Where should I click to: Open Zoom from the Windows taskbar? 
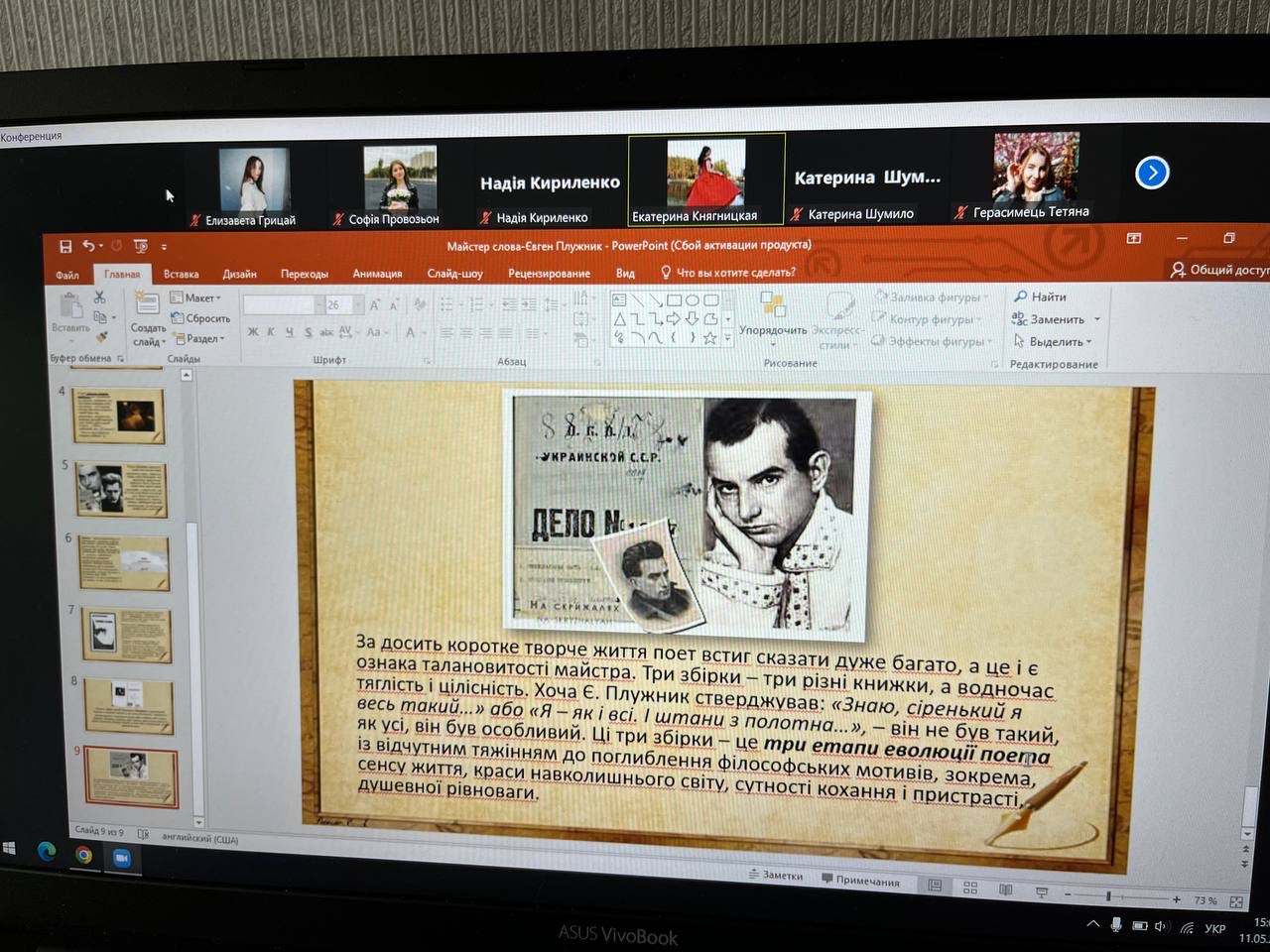click(121, 857)
